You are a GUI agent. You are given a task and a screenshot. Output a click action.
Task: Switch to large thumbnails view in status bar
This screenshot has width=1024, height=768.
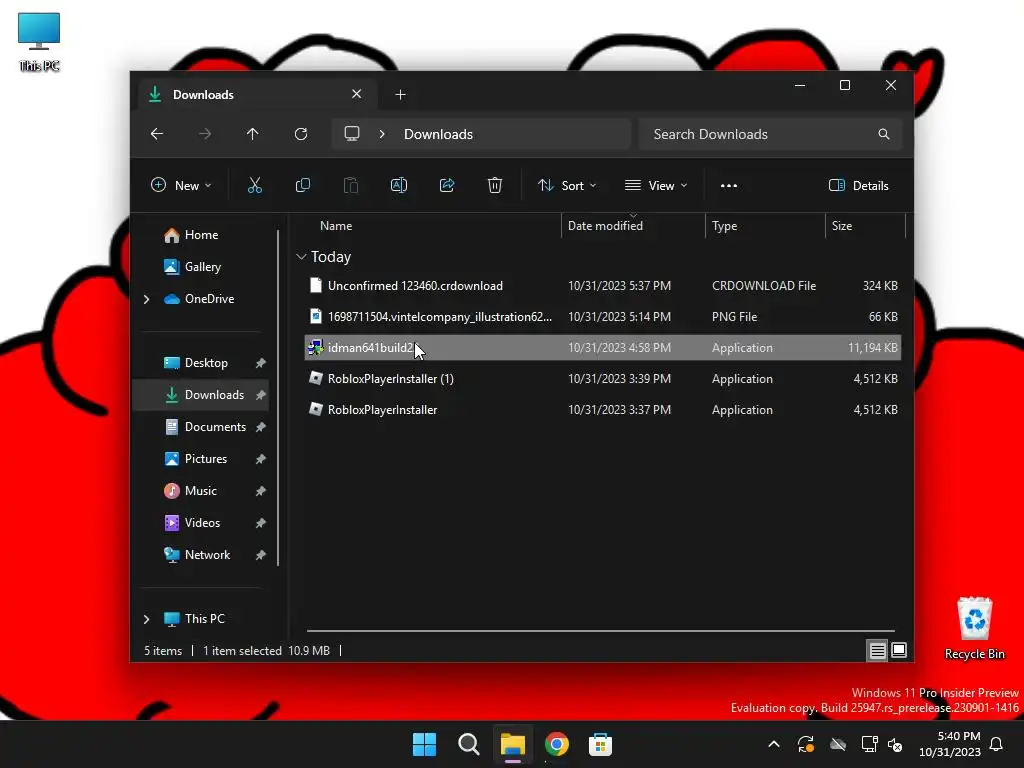899,650
